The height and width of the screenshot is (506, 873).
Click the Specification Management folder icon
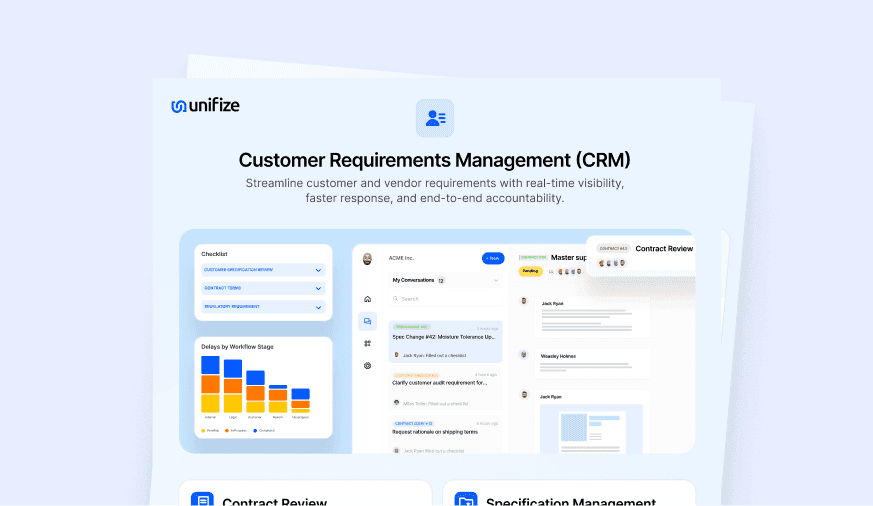[465, 499]
